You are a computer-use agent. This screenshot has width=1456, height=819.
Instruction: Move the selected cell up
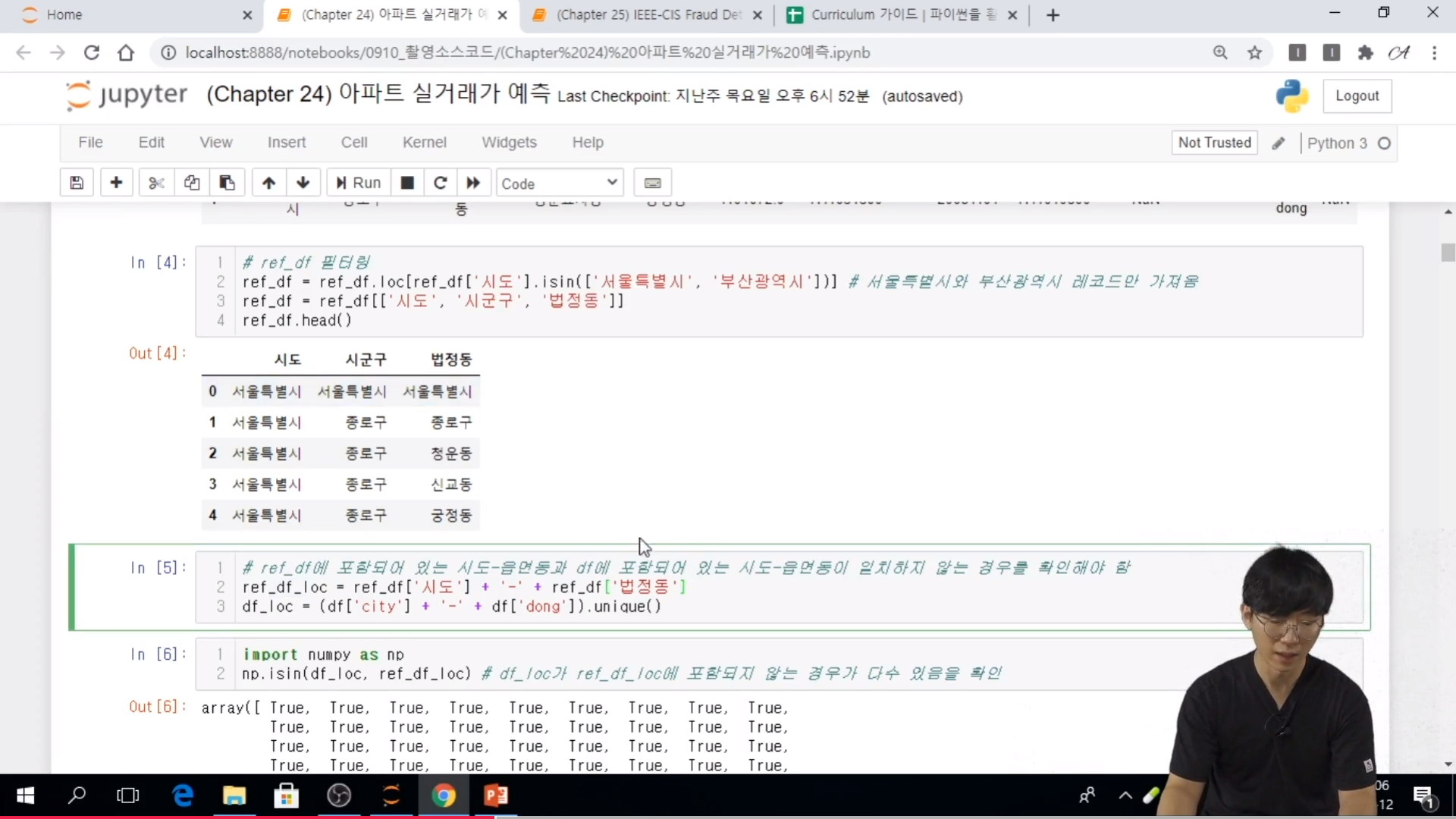click(x=268, y=183)
